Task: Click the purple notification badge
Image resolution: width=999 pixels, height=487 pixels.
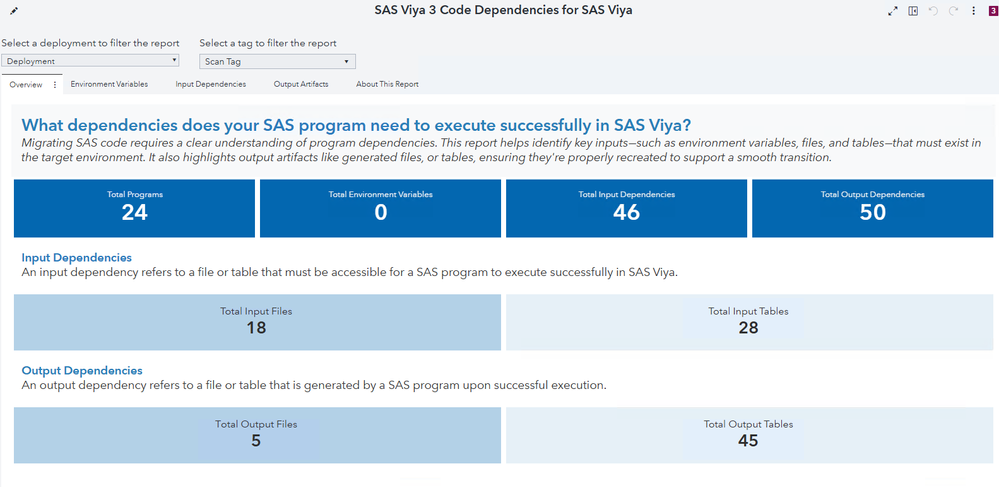Action: 992,11
